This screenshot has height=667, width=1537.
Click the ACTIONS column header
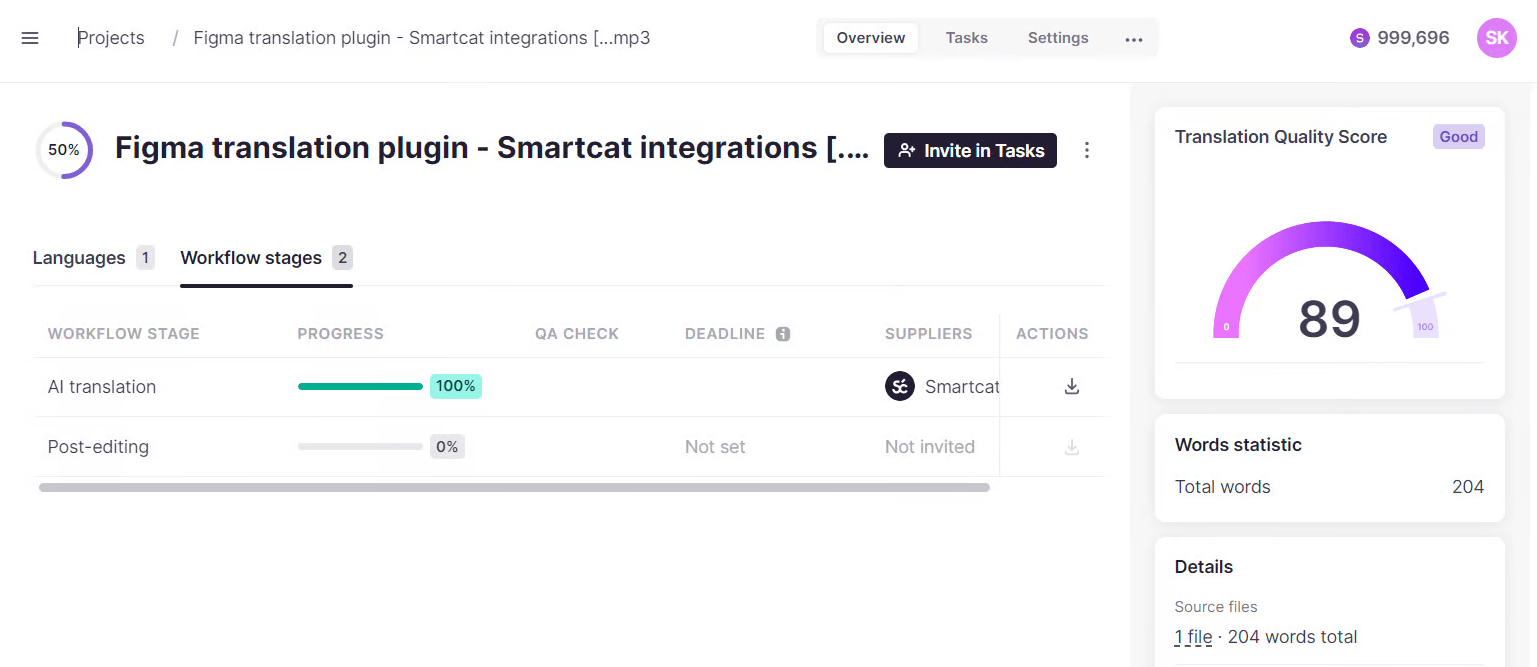pyautogui.click(x=1052, y=334)
